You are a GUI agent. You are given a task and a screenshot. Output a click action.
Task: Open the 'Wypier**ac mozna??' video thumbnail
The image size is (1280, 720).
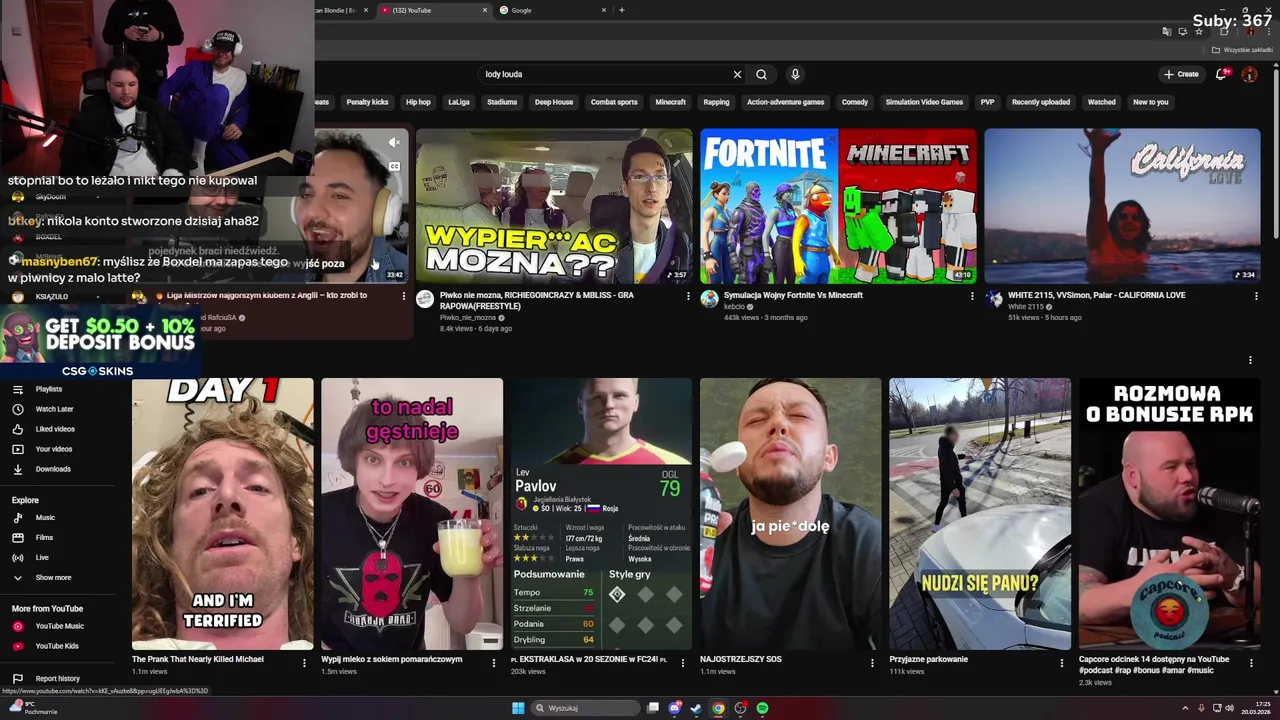pyautogui.click(x=554, y=206)
